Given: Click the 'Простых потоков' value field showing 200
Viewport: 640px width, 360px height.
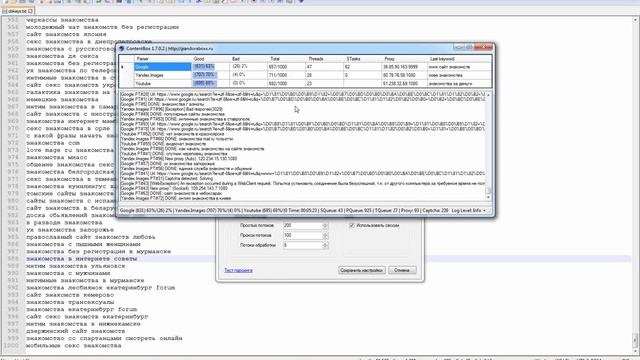Looking at the screenshot, I should pyautogui.click(x=303, y=225).
